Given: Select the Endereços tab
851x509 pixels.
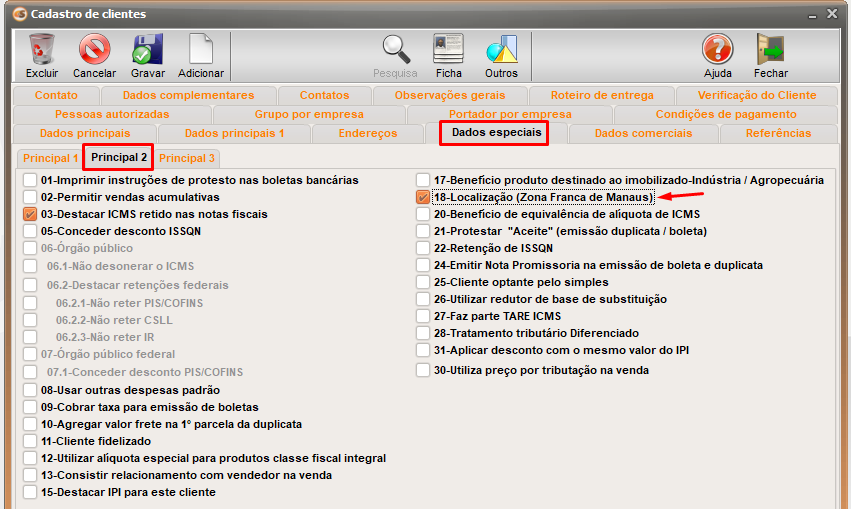Looking at the screenshot, I should (x=367, y=133).
